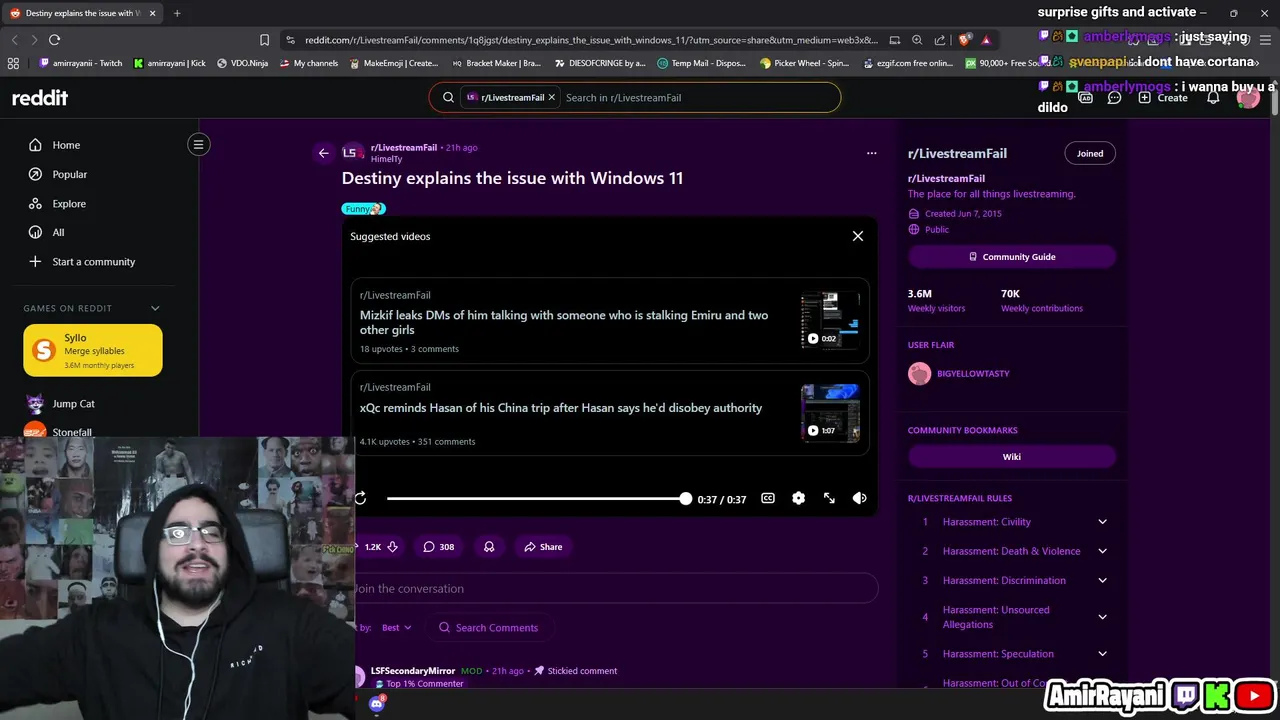
Task: Replay the video with the replay icon
Action: pyautogui.click(x=360, y=498)
